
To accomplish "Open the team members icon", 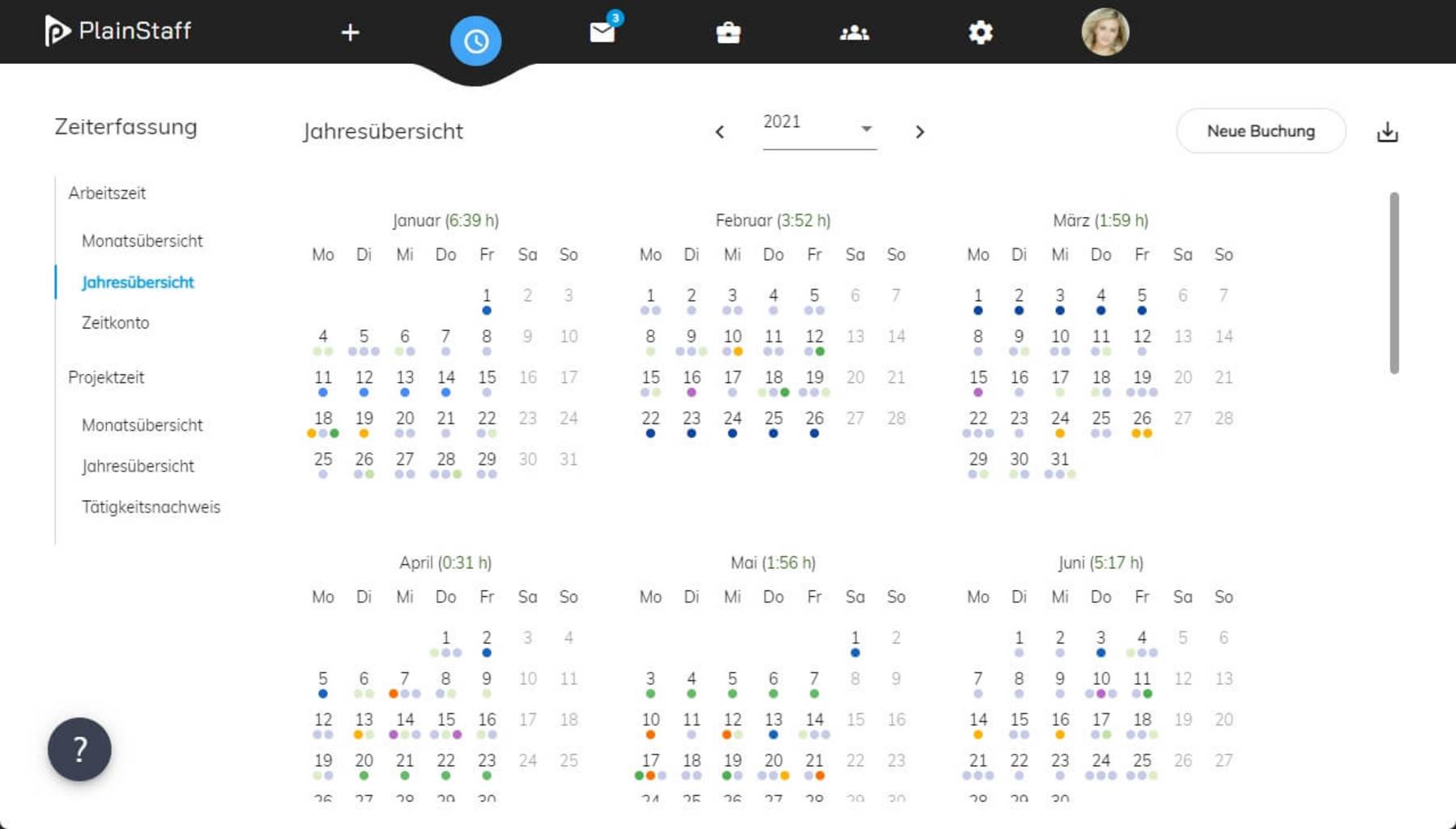I will pos(854,32).
